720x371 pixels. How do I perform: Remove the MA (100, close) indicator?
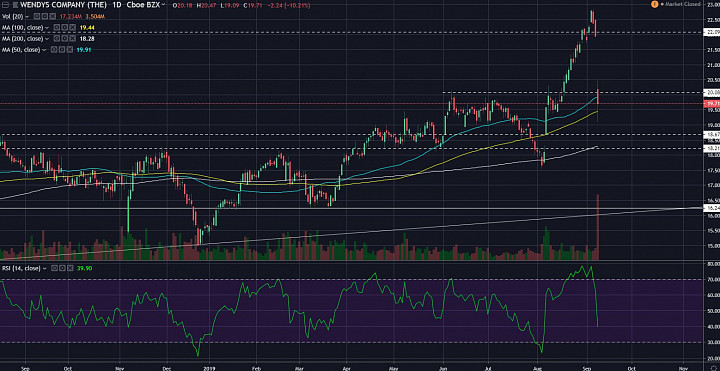tap(72, 28)
